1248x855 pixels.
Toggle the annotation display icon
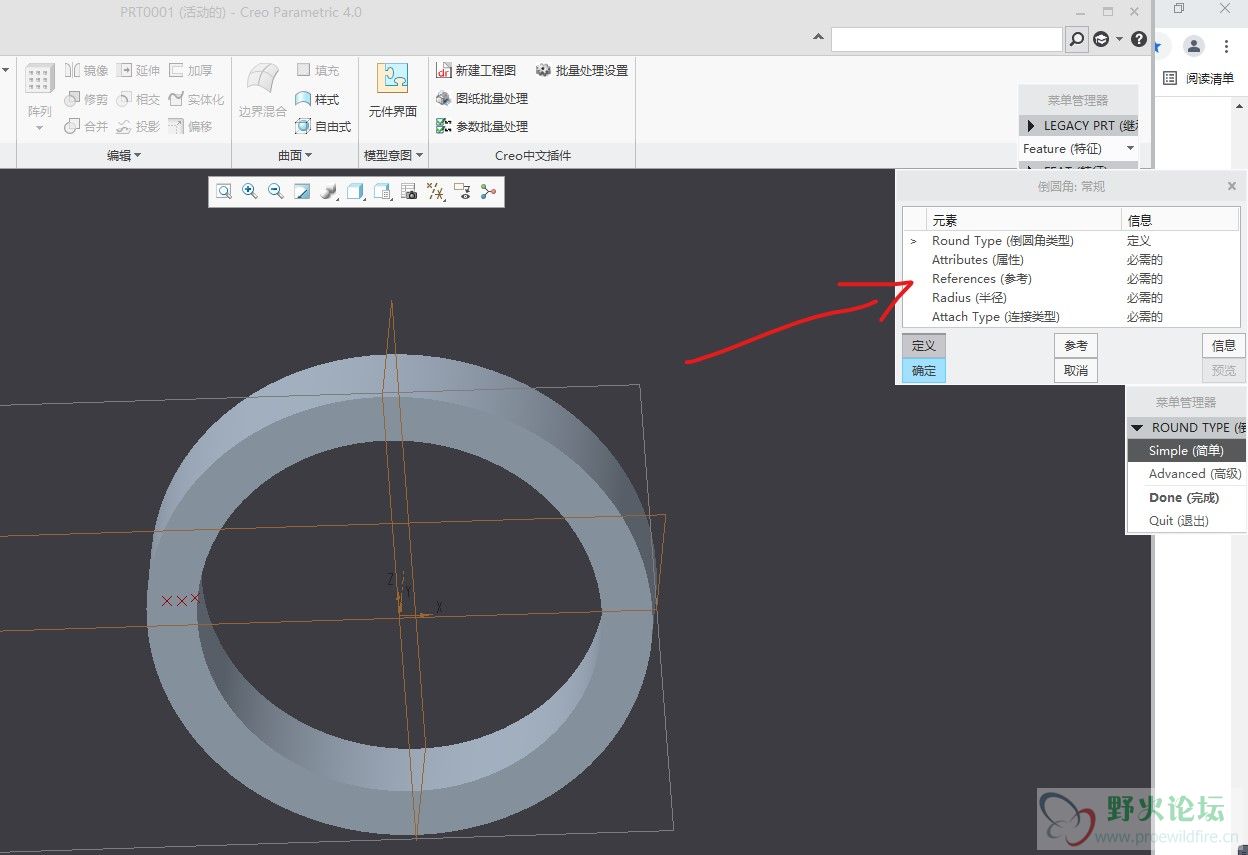[x=462, y=191]
